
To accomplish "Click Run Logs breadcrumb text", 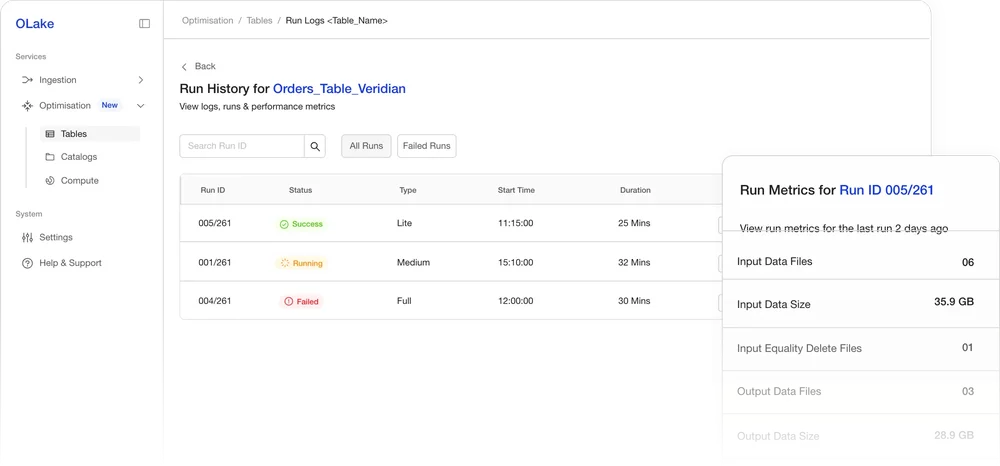I will pos(337,20).
